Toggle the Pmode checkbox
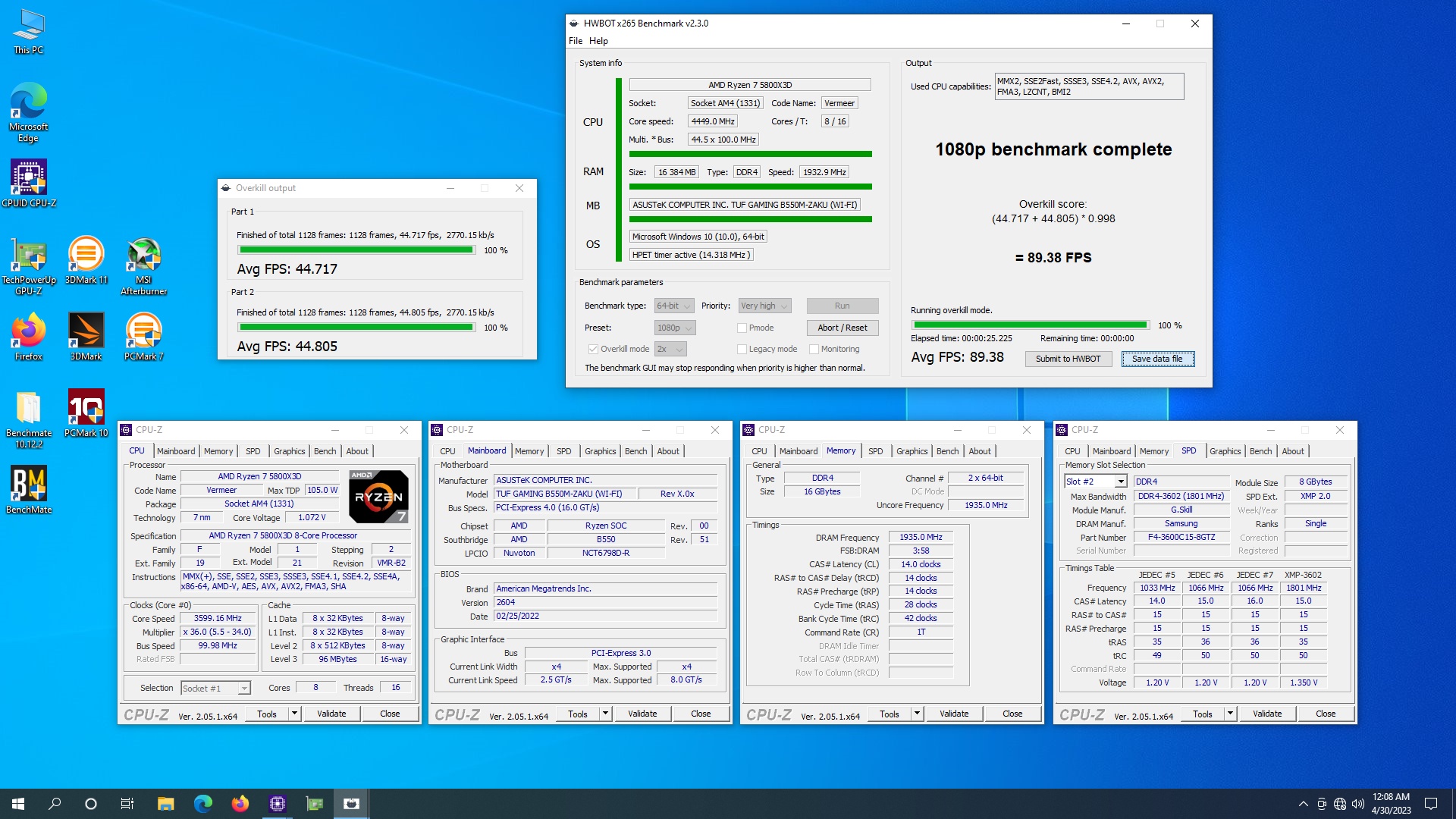The image size is (1456, 819). 742,328
